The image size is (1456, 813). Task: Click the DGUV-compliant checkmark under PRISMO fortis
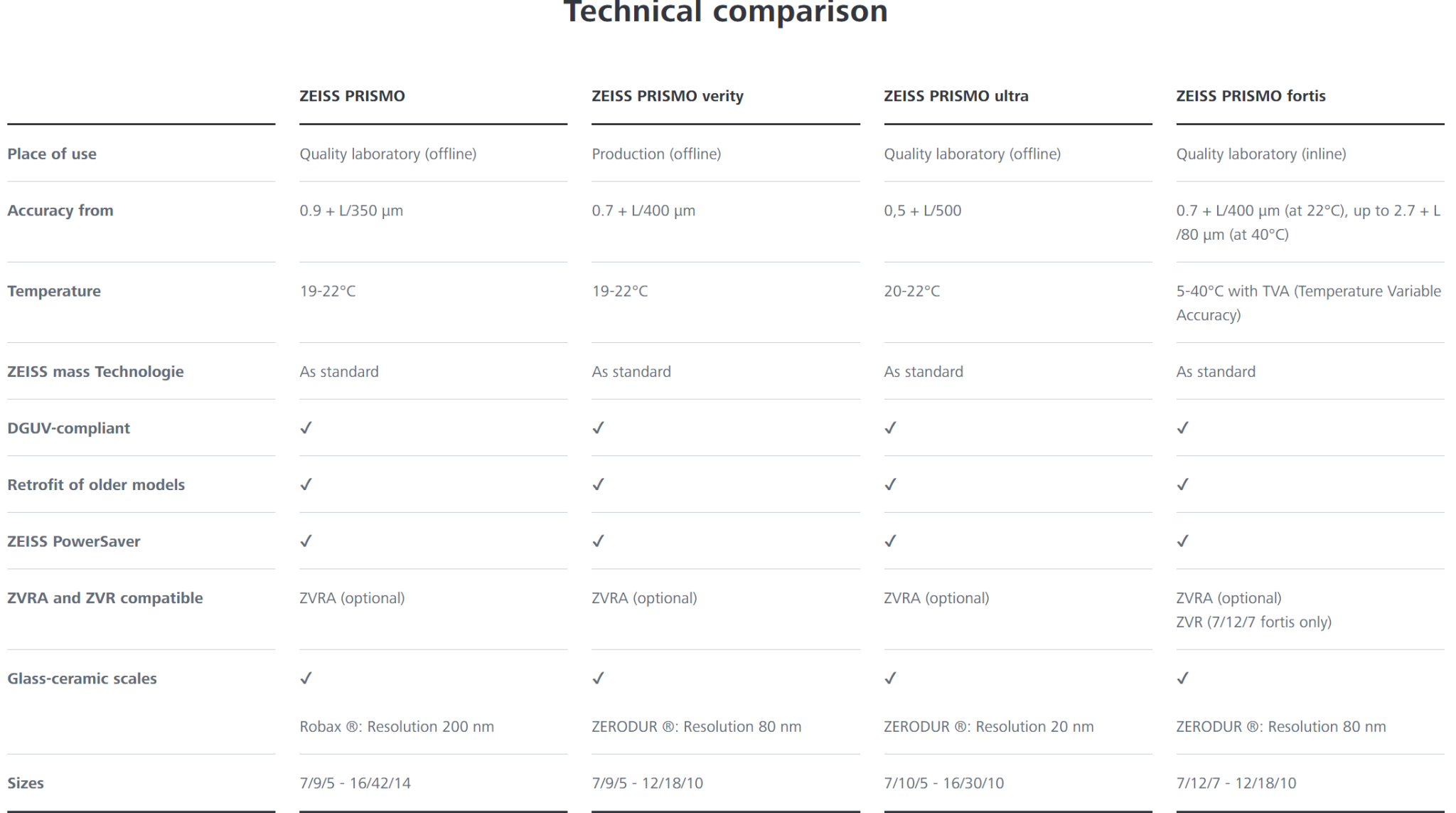(1183, 428)
